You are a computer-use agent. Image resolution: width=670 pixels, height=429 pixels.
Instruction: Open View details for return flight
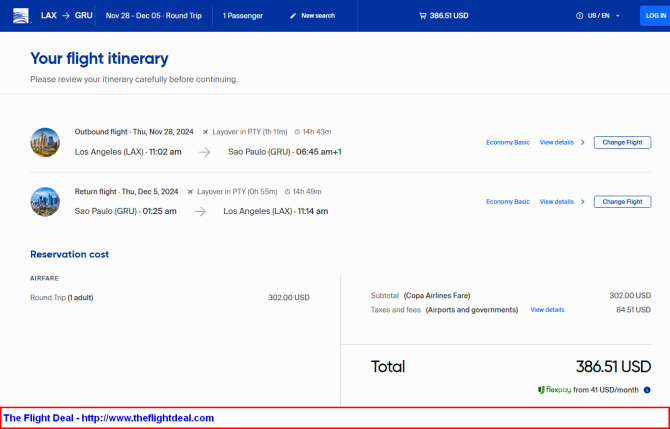coord(556,202)
